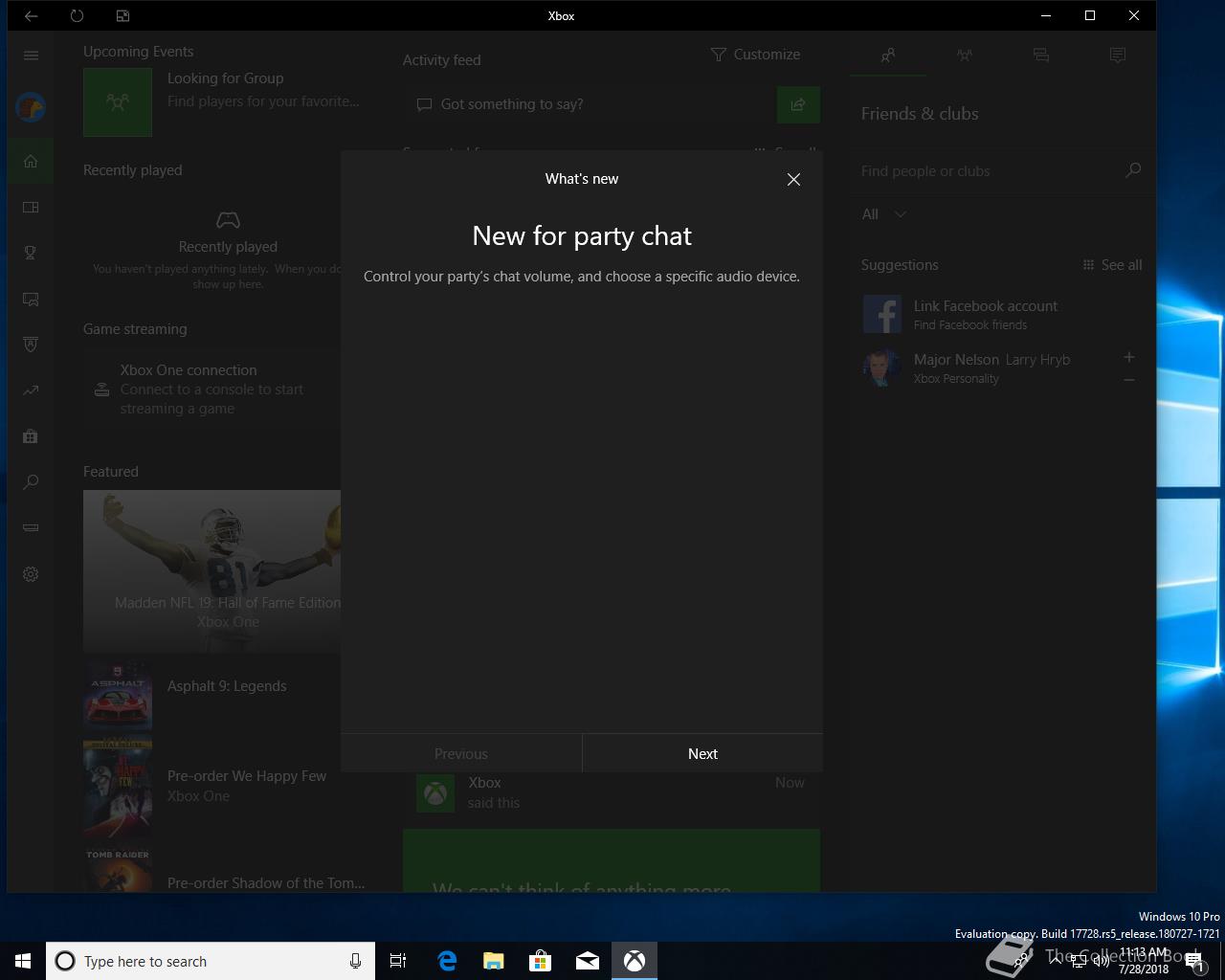The width and height of the screenshot is (1225, 980).
Task: Go to Next what's new page
Action: tap(702, 753)
